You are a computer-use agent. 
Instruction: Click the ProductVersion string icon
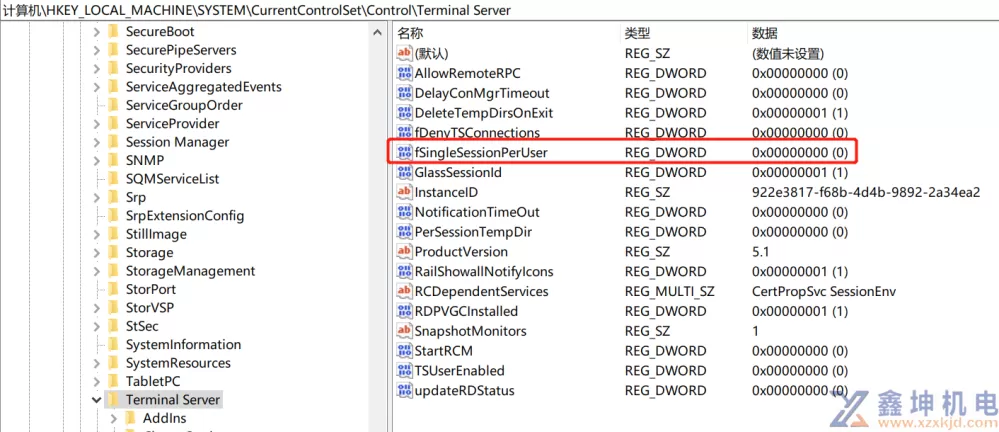(x=405, y=251)
